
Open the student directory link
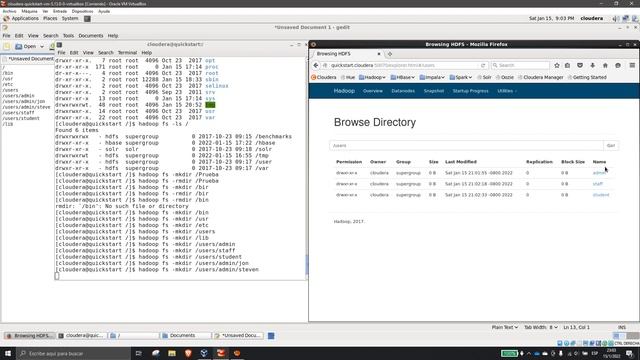click(x=601, y=195)
